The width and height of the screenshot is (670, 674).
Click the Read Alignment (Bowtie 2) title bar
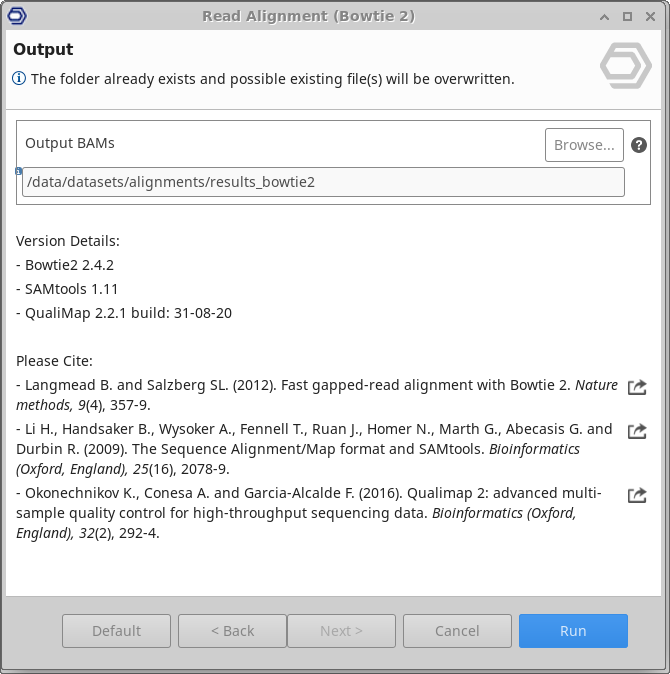(x=308, y=16)
